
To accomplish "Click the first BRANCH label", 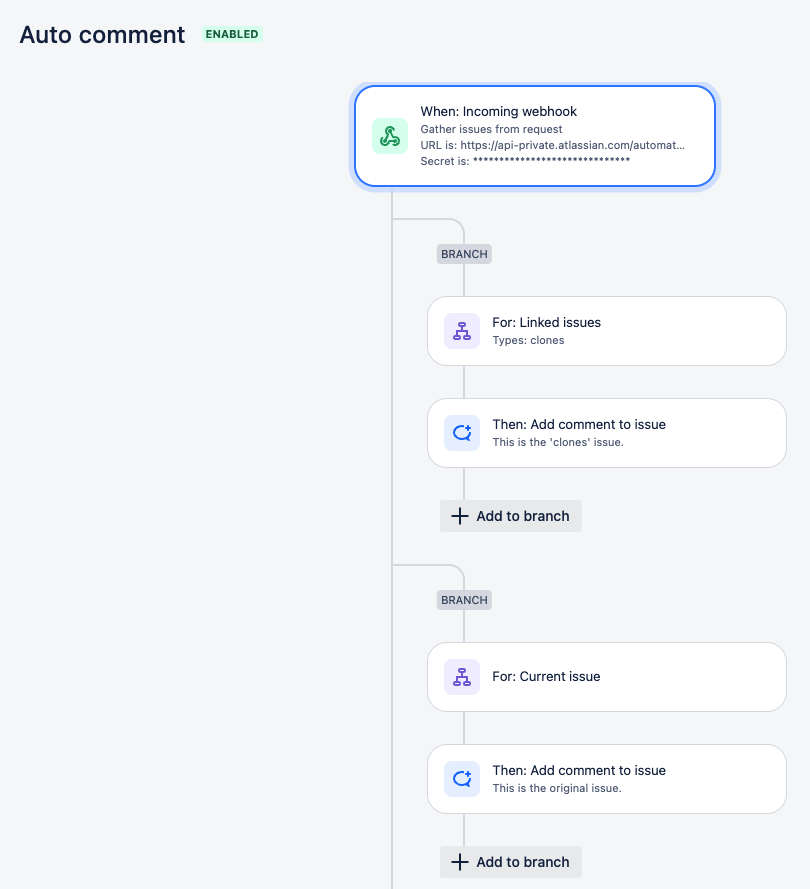I will (x=464, y=254).
